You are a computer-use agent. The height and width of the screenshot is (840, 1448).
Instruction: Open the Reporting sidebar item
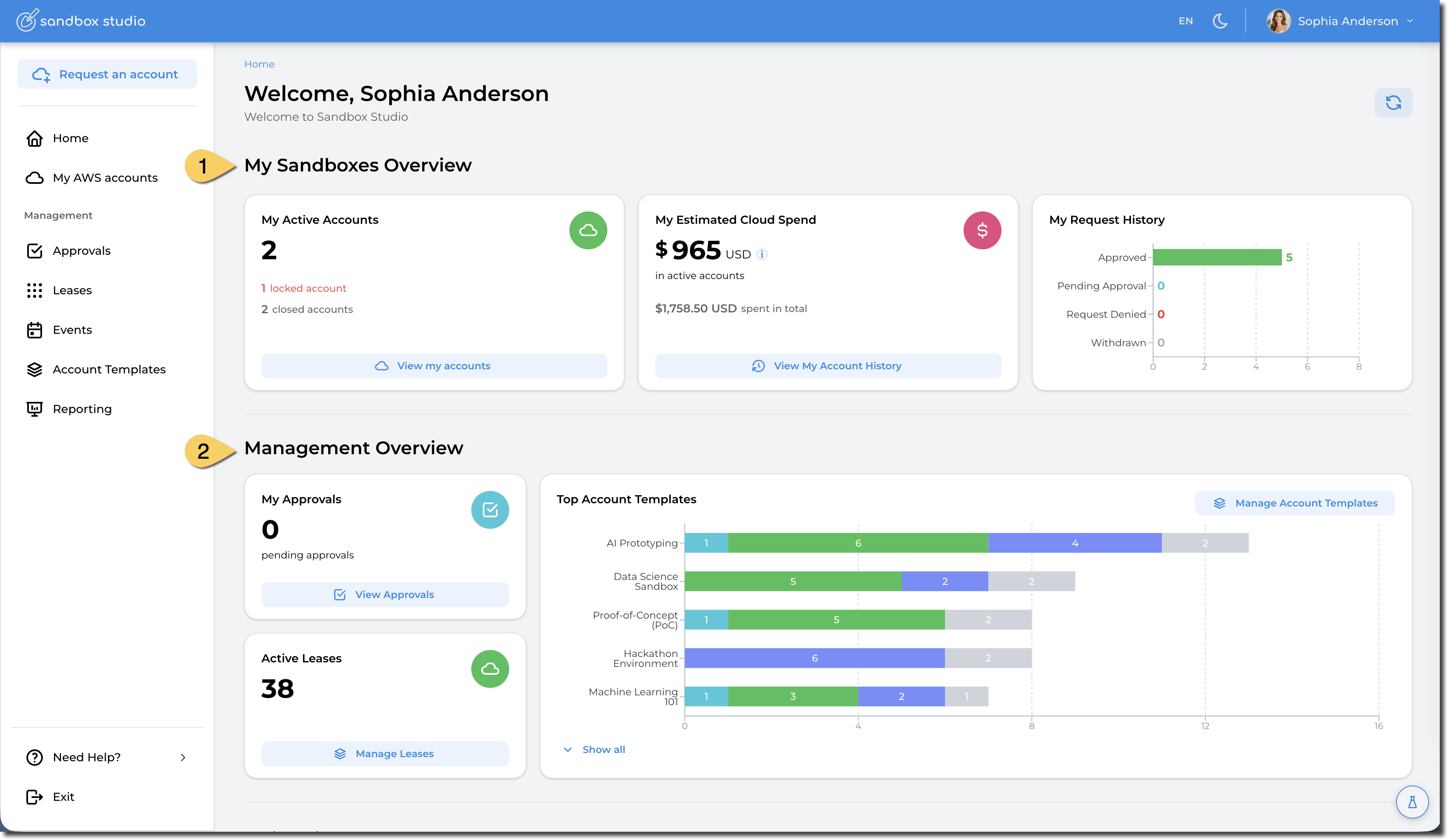(x=82, y=409)
